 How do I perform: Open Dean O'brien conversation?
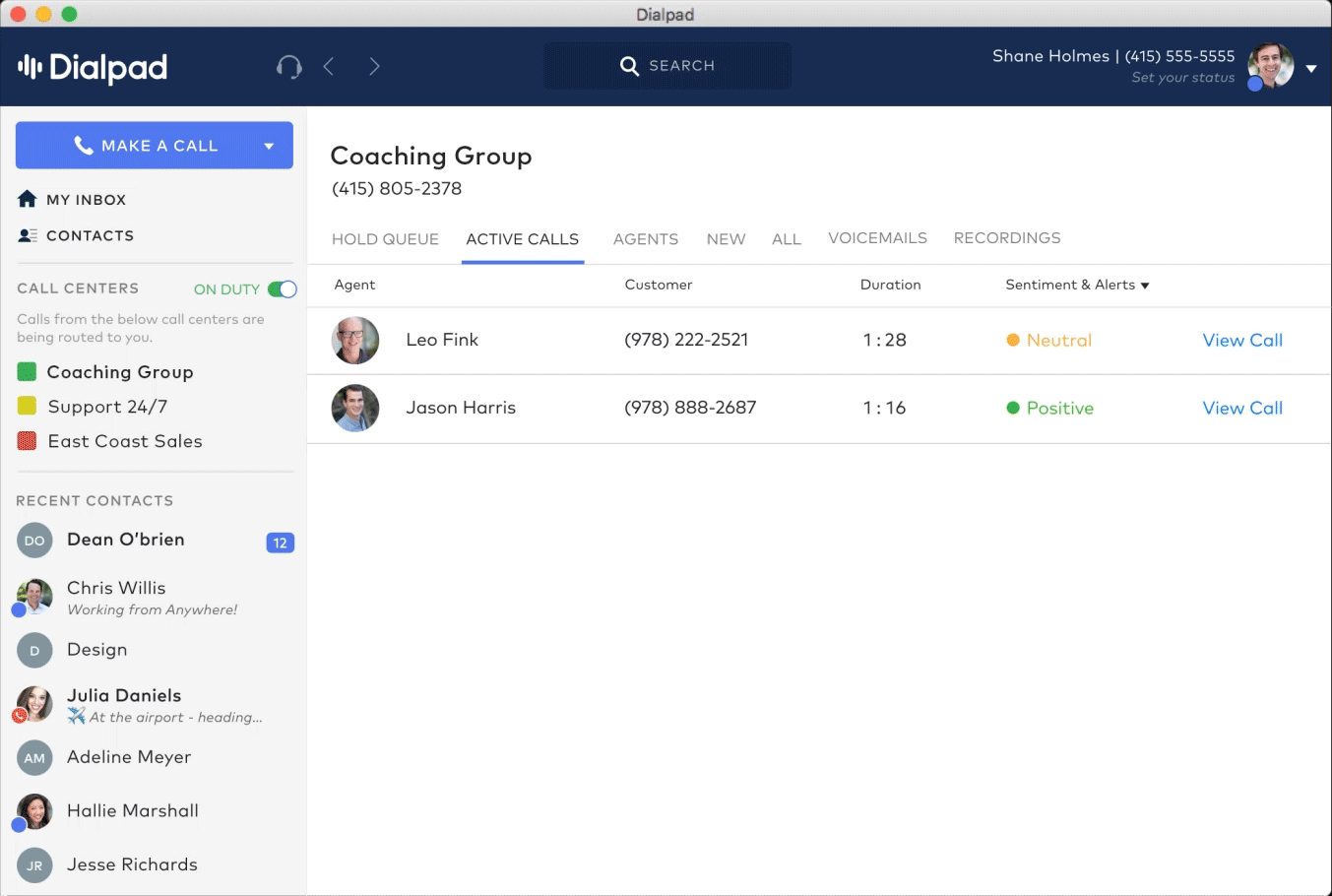coord(126,540)
